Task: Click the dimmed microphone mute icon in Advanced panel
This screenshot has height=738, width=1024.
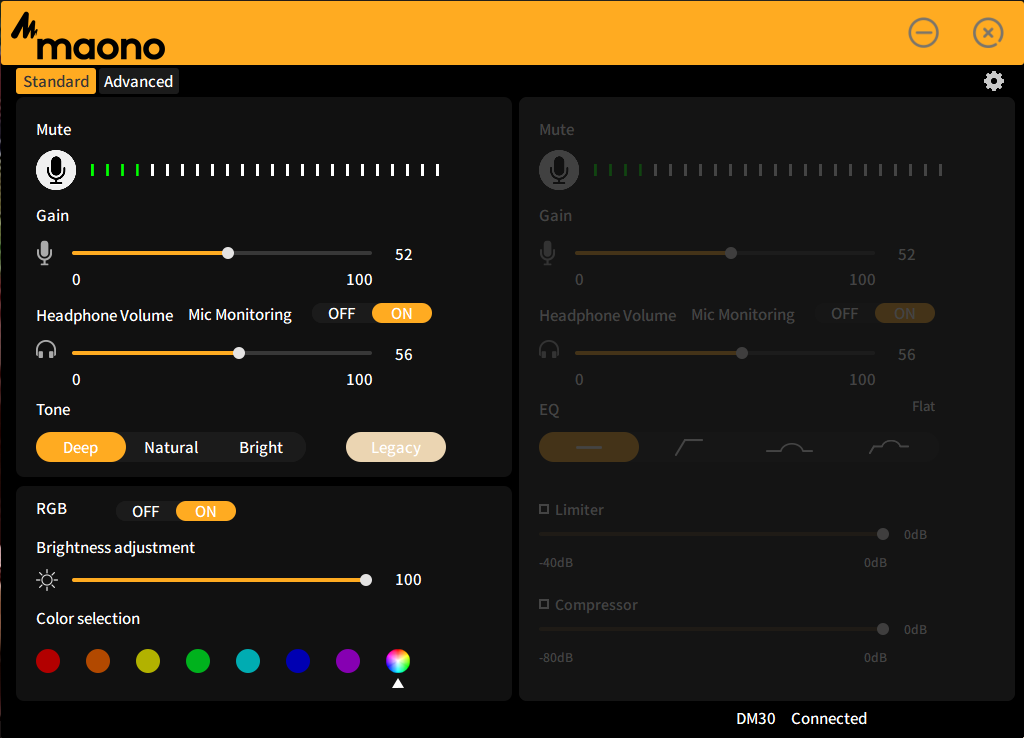Action: (559, 170)
